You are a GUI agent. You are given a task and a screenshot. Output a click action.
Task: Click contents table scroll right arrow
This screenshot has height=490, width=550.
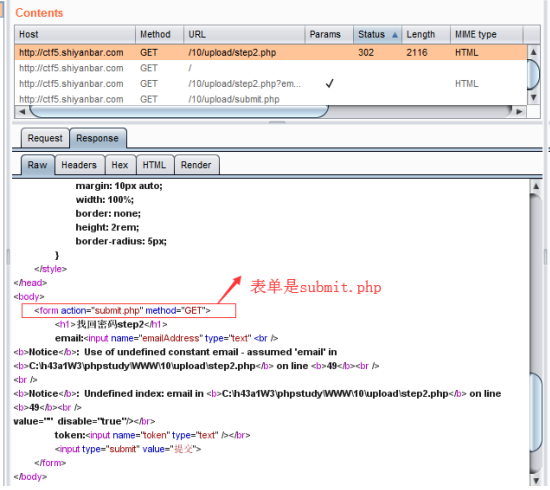(519, 112)
